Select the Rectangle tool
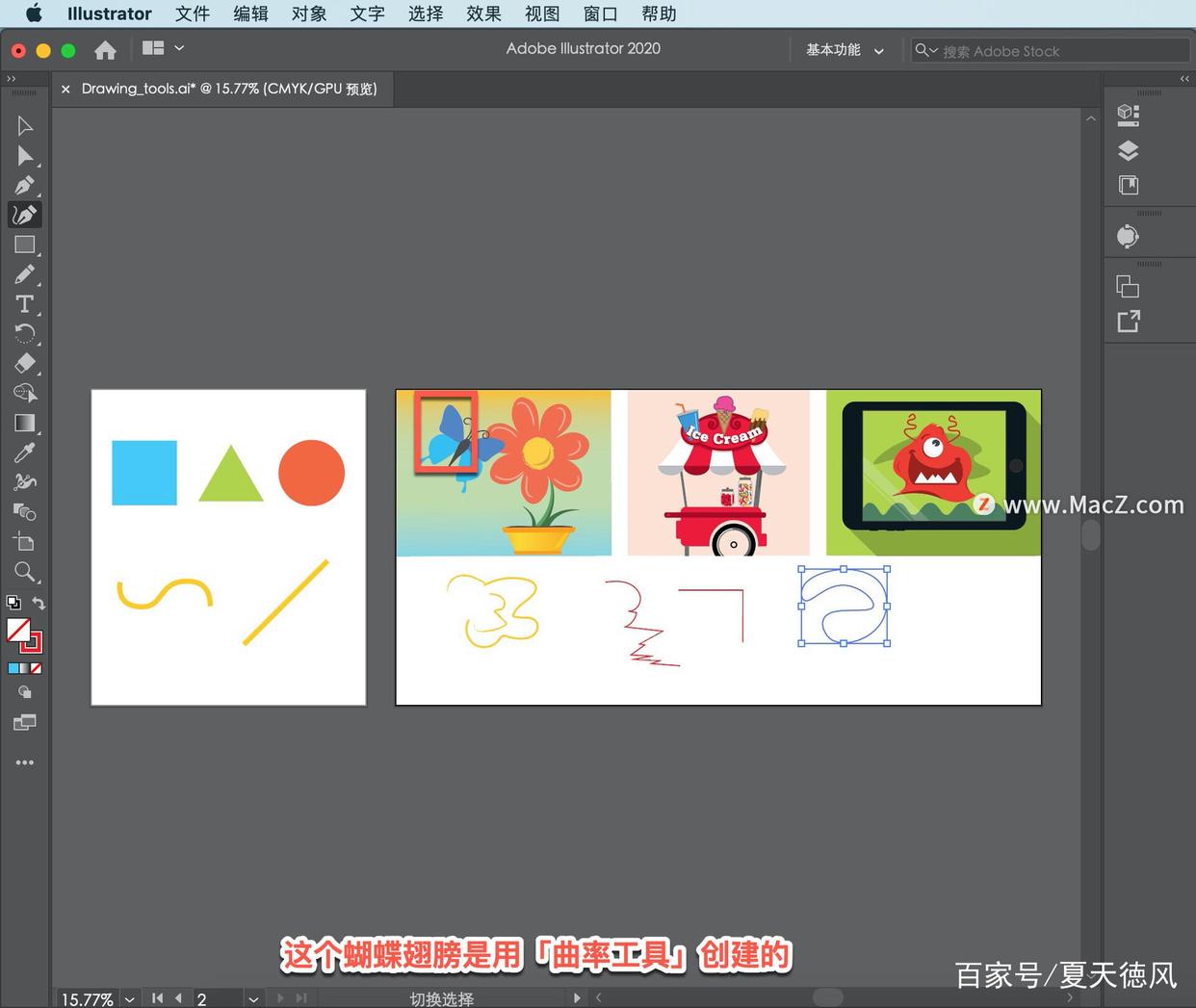1196x1008 pixels. (x=25, y=245)
